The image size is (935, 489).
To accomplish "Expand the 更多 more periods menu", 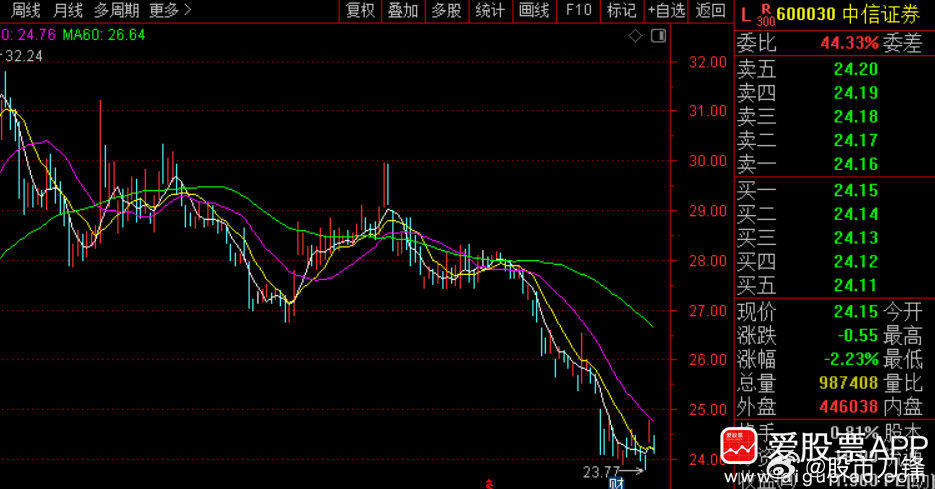I will (x=170, y=10).
